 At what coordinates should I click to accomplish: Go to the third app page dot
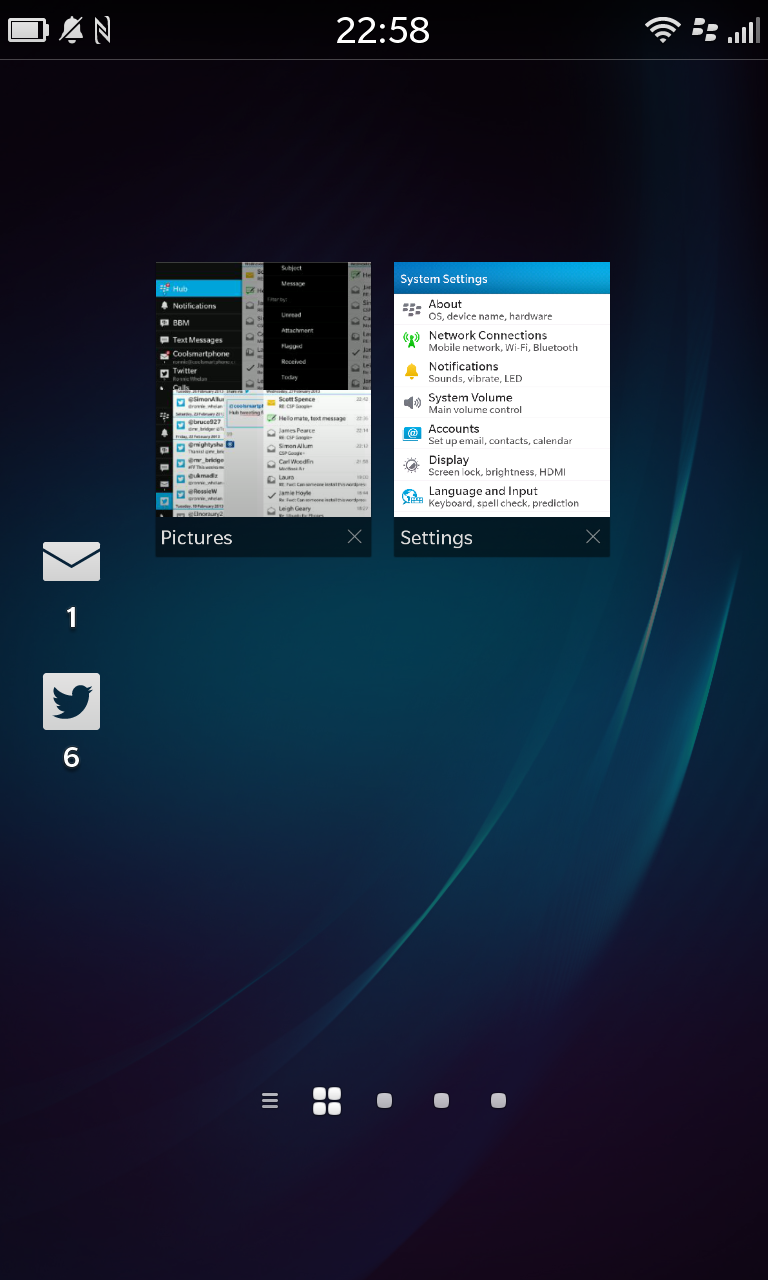(x=498, y=1101)
